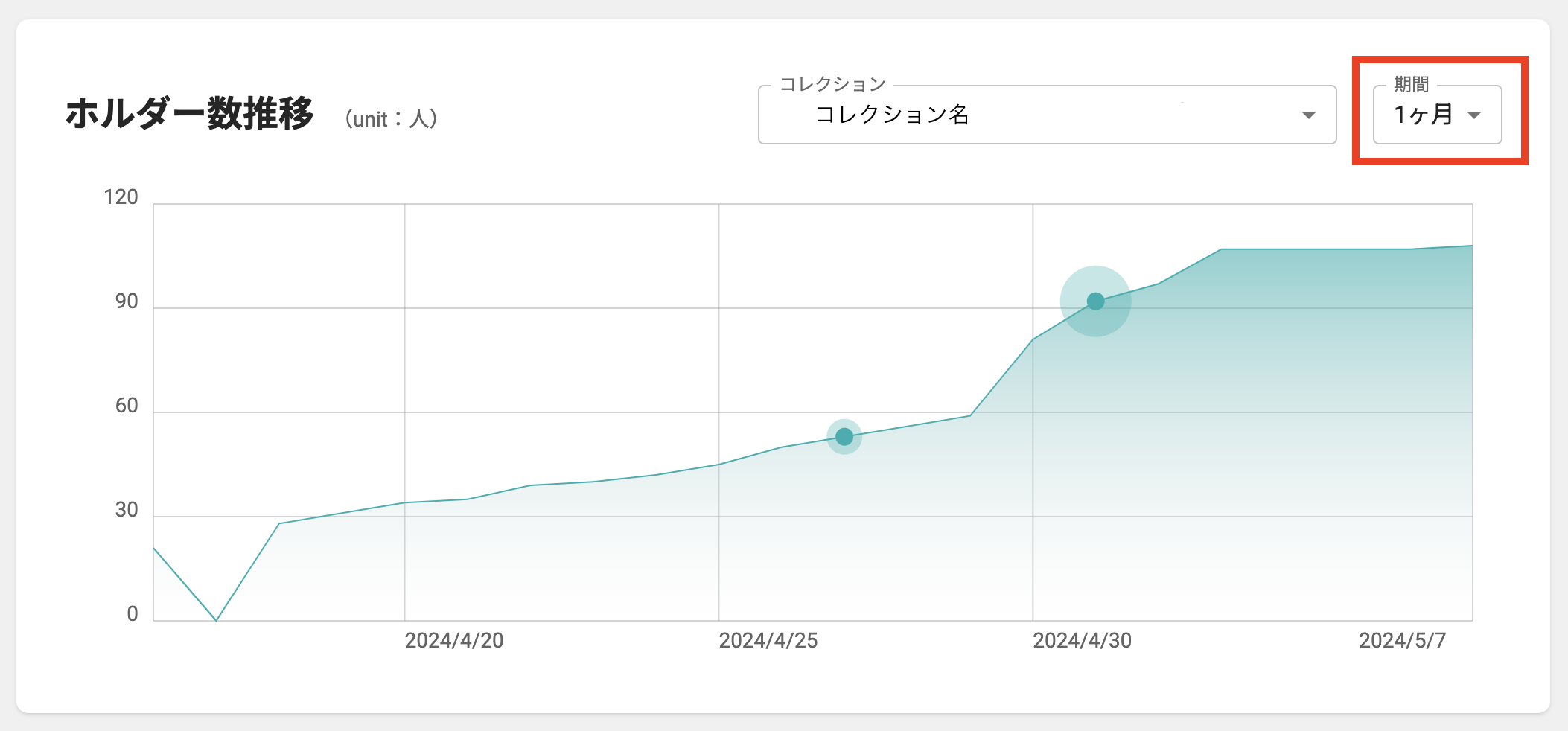Click the 期間 field label
The width and height of the screenshot is (1568, 731).
click(x=1411, y=85)
